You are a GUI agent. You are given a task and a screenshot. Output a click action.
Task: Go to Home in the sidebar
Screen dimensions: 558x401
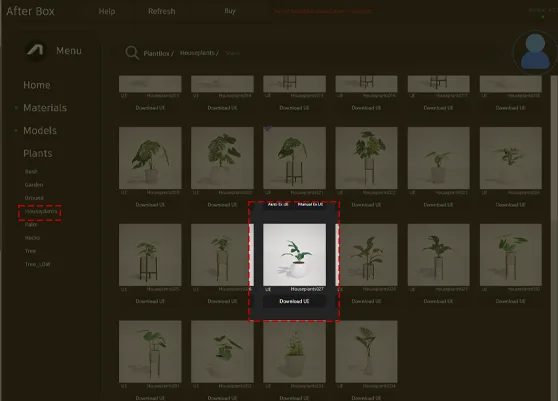pos(37,85)
